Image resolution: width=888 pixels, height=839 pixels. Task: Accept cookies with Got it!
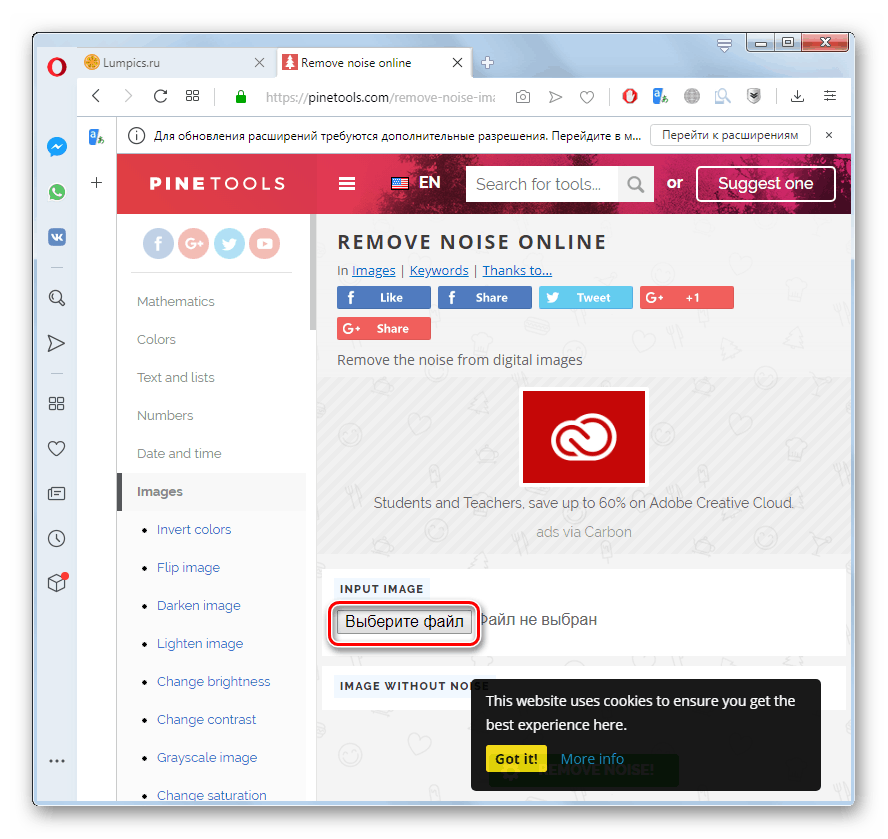tap(516, 759)
